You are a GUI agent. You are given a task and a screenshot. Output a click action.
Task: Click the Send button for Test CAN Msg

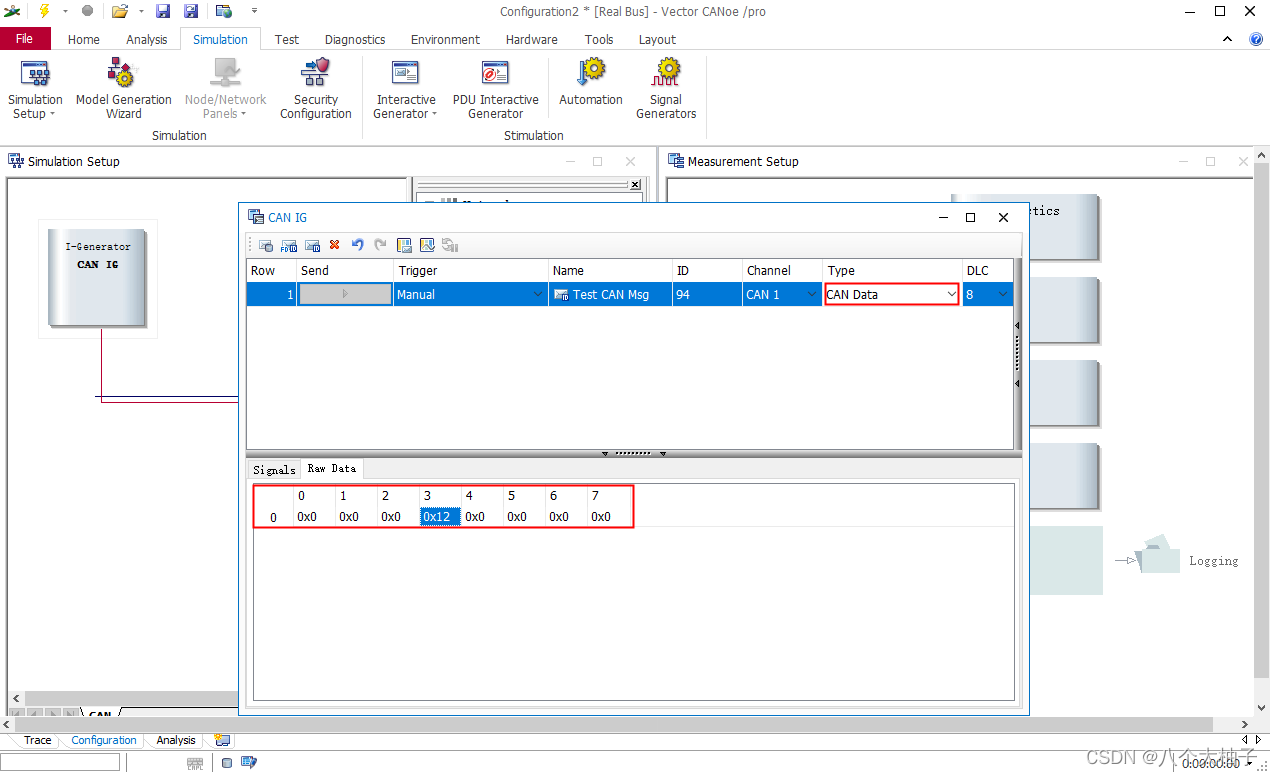346,294
